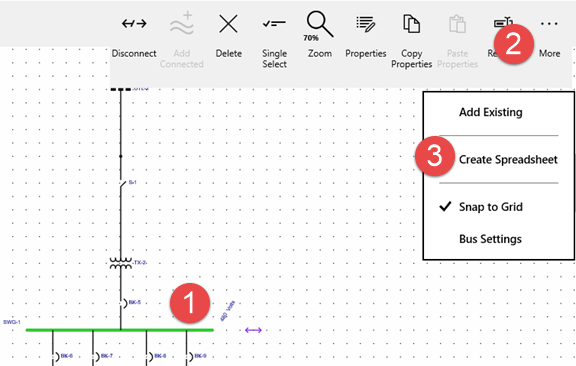Image resolution: width=576 pixels, height=366 pixels.
Task: Select the BK-9 breaker symbol
Action: click(189, 356)
